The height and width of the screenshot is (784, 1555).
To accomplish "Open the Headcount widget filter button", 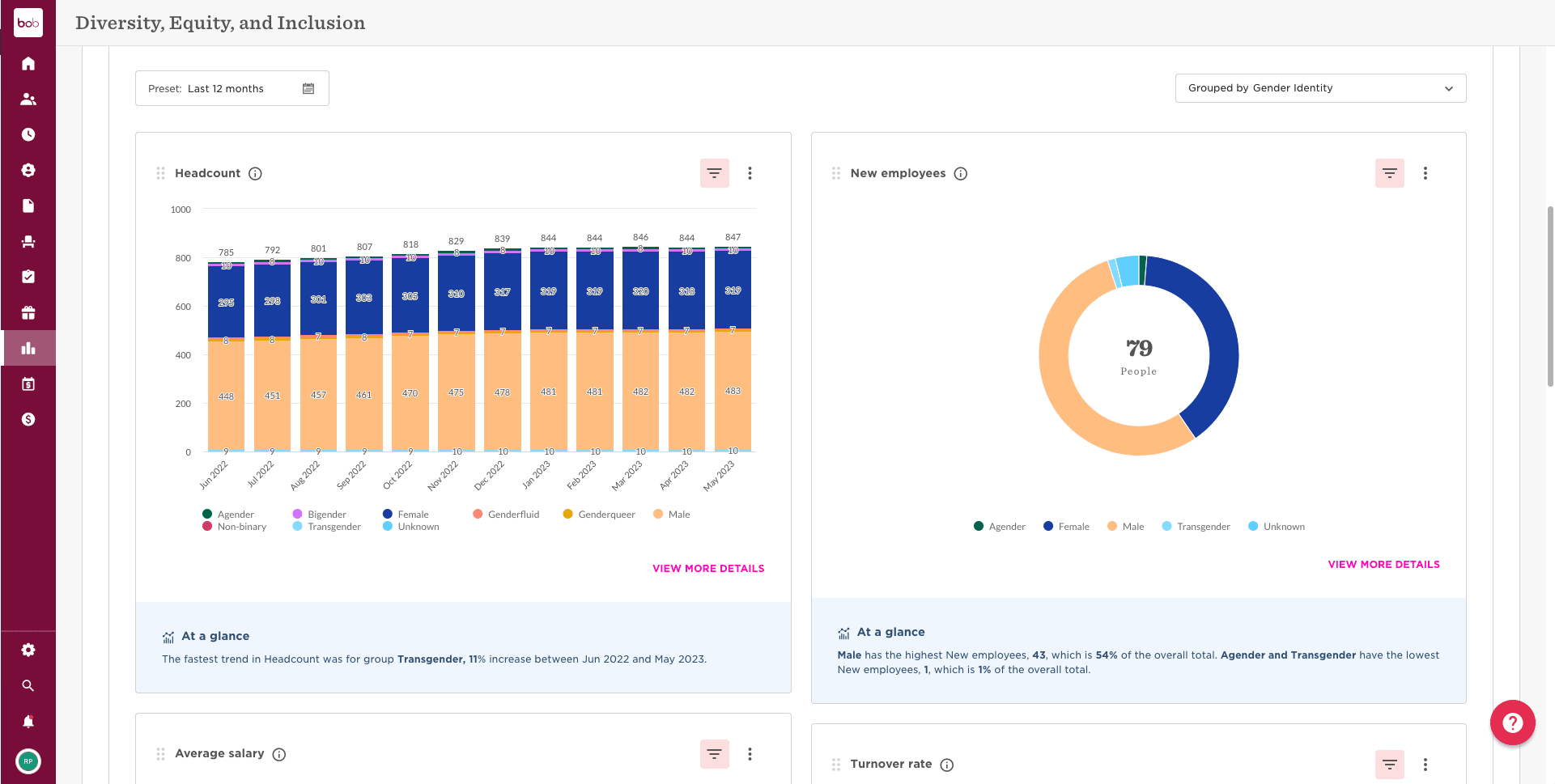I will click(714, 173).
